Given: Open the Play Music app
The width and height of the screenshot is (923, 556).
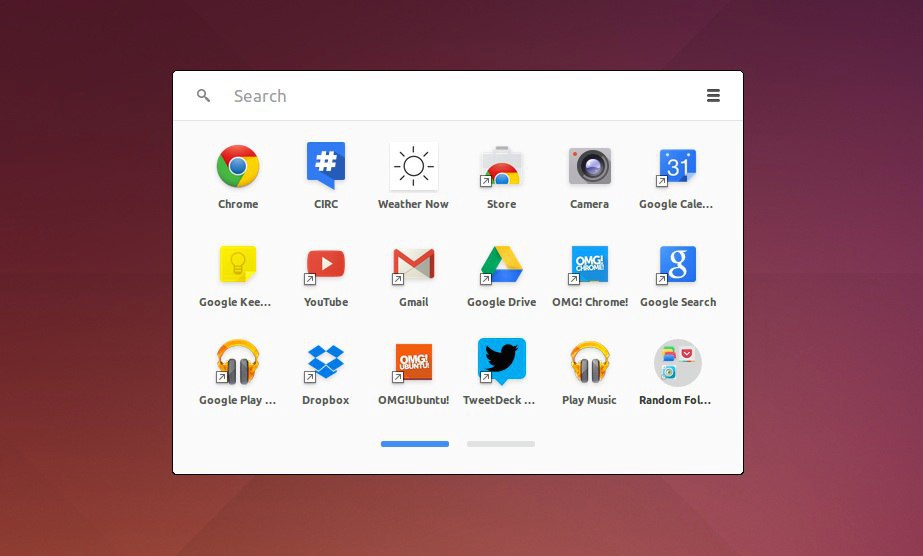Looking at the screenshot, I should pyautogui.click(x=589, y=362).
